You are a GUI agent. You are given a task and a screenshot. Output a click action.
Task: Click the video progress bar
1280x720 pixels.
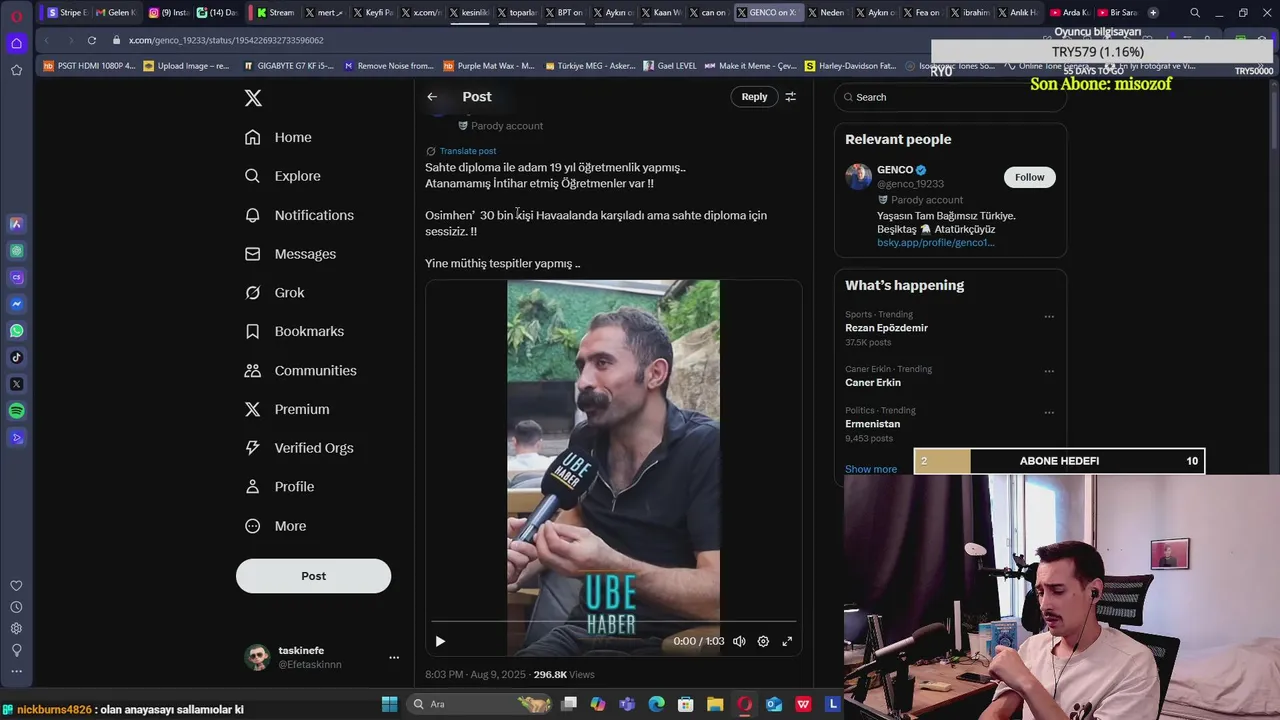[x=613, y=622]
